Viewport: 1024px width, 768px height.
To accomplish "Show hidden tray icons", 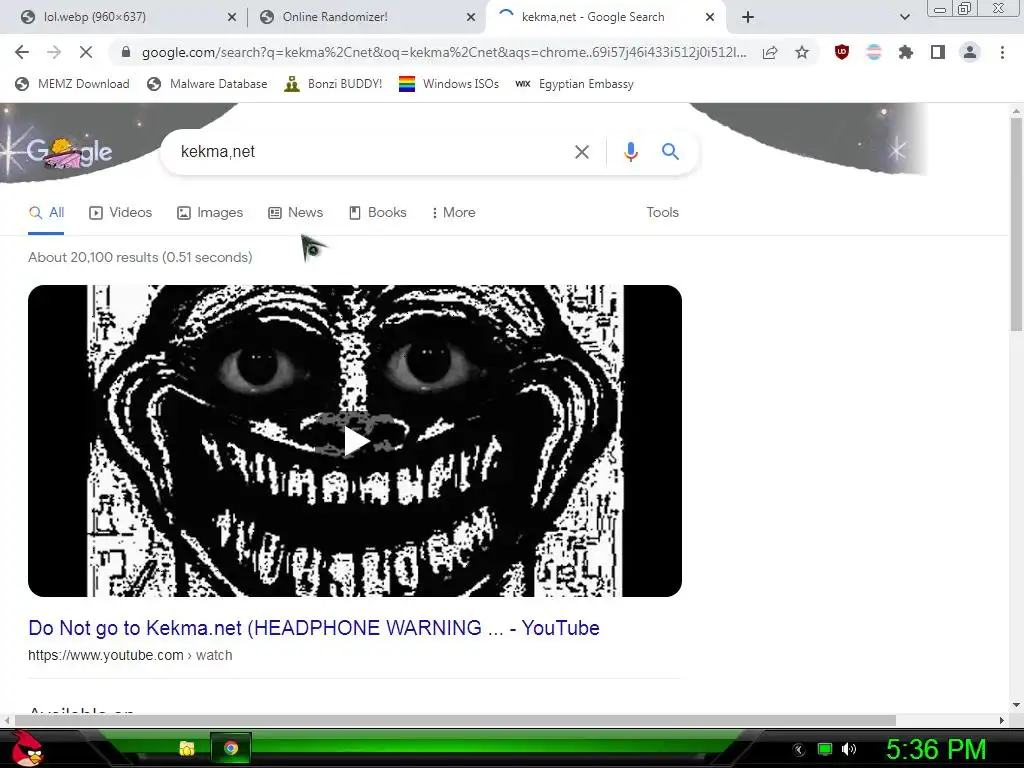I will pyautogui.click(x=798, y=750).
